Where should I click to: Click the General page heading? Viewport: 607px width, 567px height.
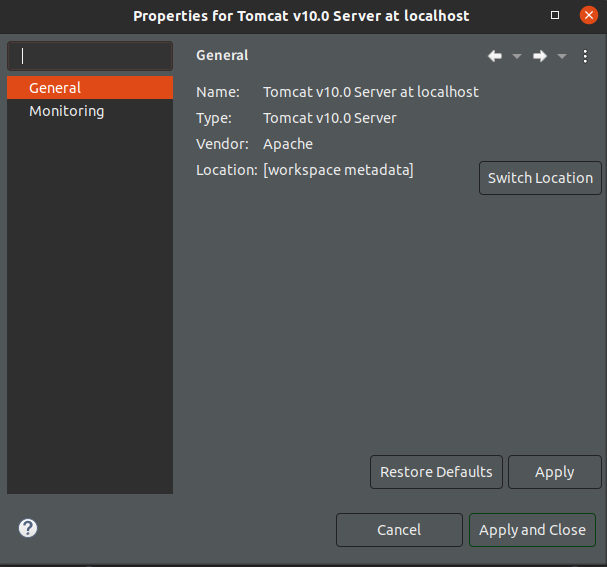(x=222, y=56)
